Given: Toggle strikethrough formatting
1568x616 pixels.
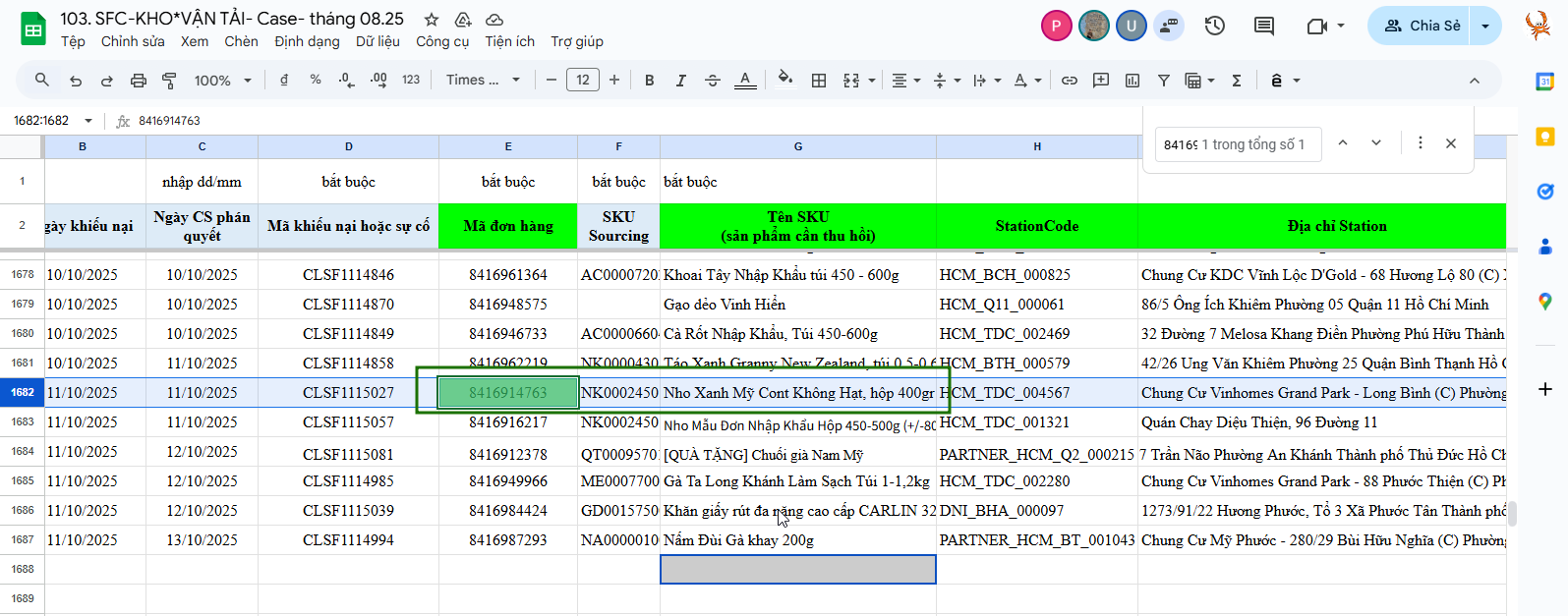Looking at the screenshot, I should (713, 81).
